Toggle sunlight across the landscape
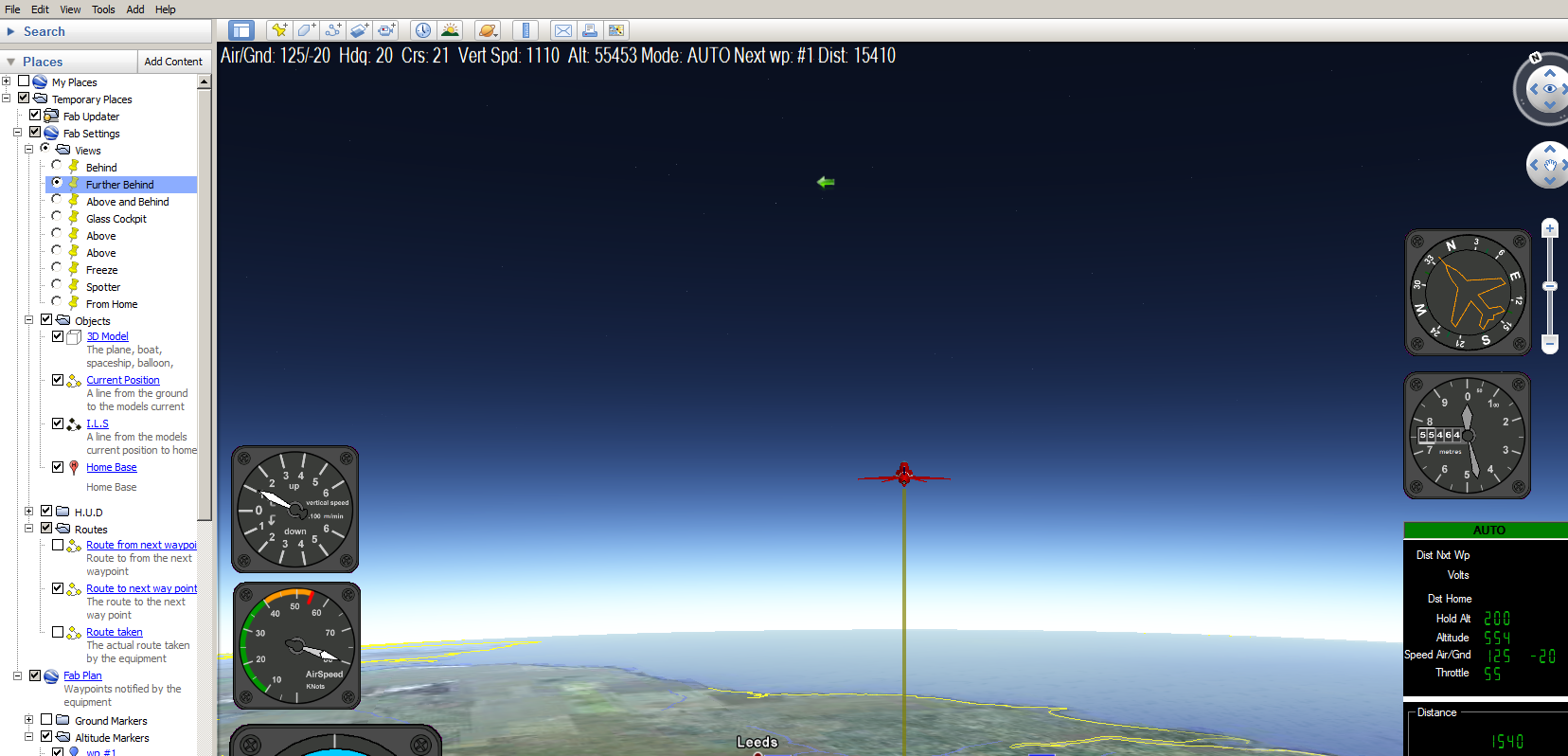The height and width of the screenshot is (756, 1568). [x=450, y=30]
